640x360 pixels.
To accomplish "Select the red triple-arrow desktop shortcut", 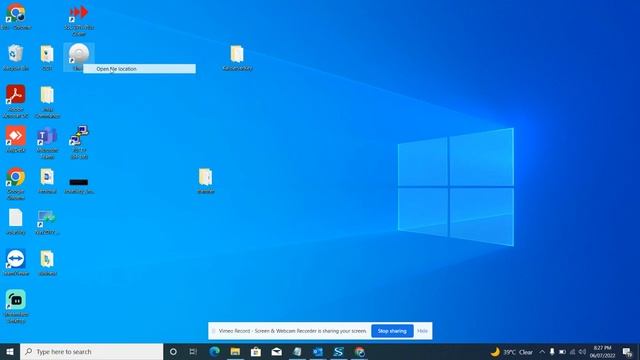I will click(79, 20).
